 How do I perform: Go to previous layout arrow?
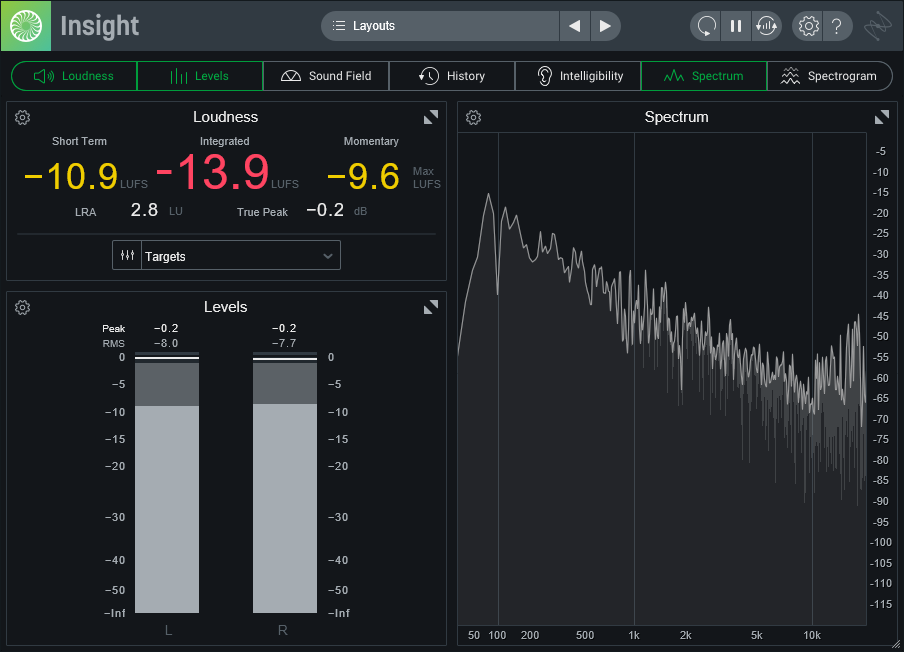click(574, 26)
